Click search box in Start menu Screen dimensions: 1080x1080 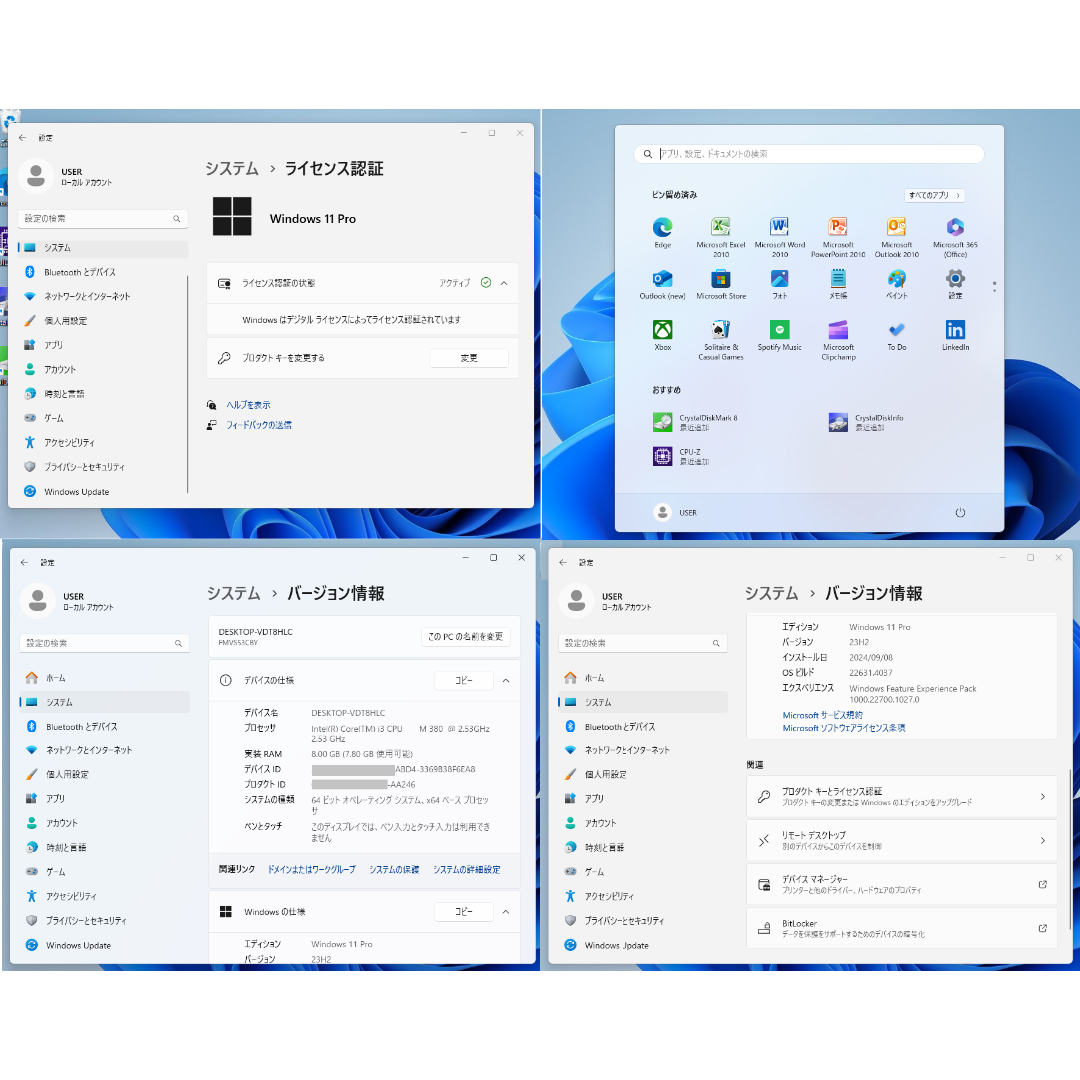(x=808, y=154)
